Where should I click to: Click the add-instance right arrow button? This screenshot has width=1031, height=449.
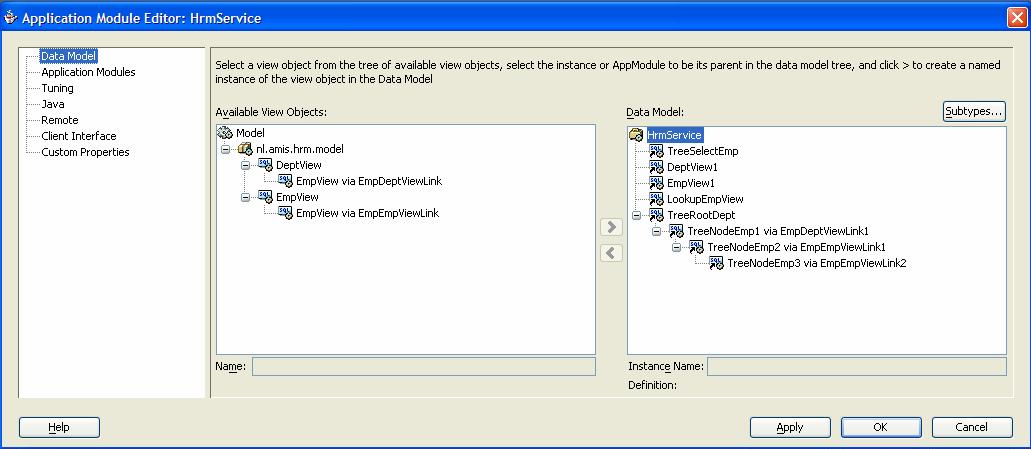pyautogui.click(x=611, y=228)
